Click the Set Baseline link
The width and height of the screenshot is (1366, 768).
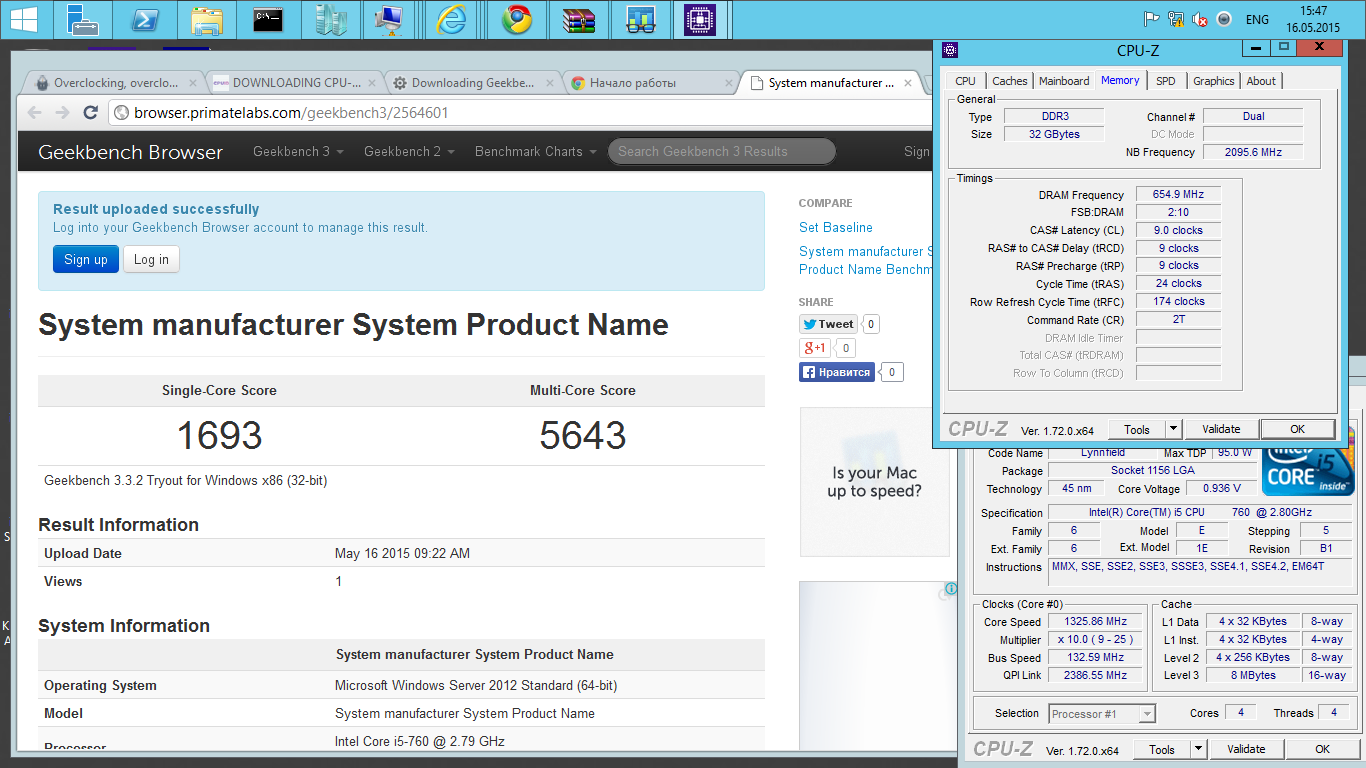click(836, 227)
